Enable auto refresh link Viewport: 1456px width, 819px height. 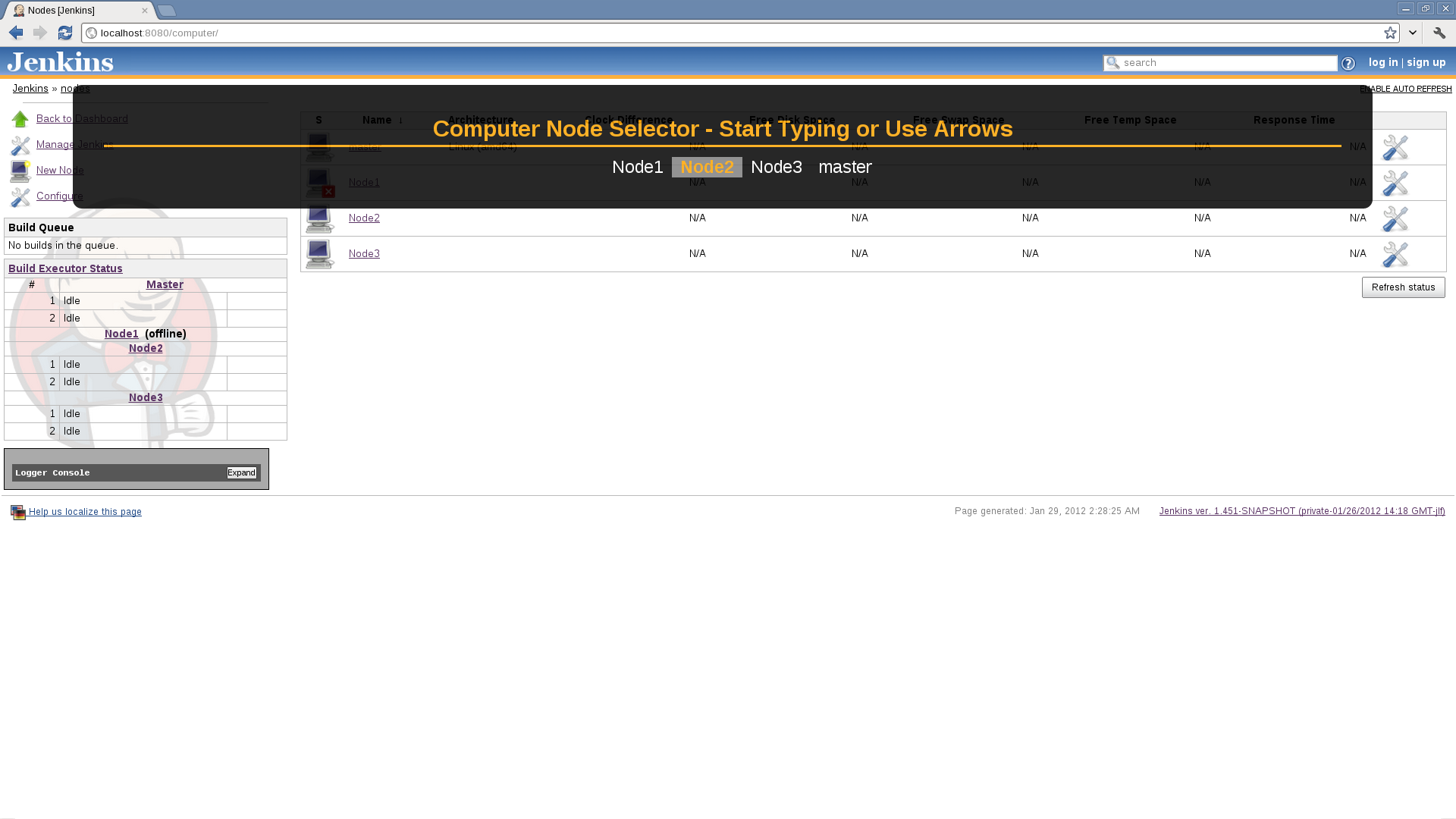coord(1405,89)
